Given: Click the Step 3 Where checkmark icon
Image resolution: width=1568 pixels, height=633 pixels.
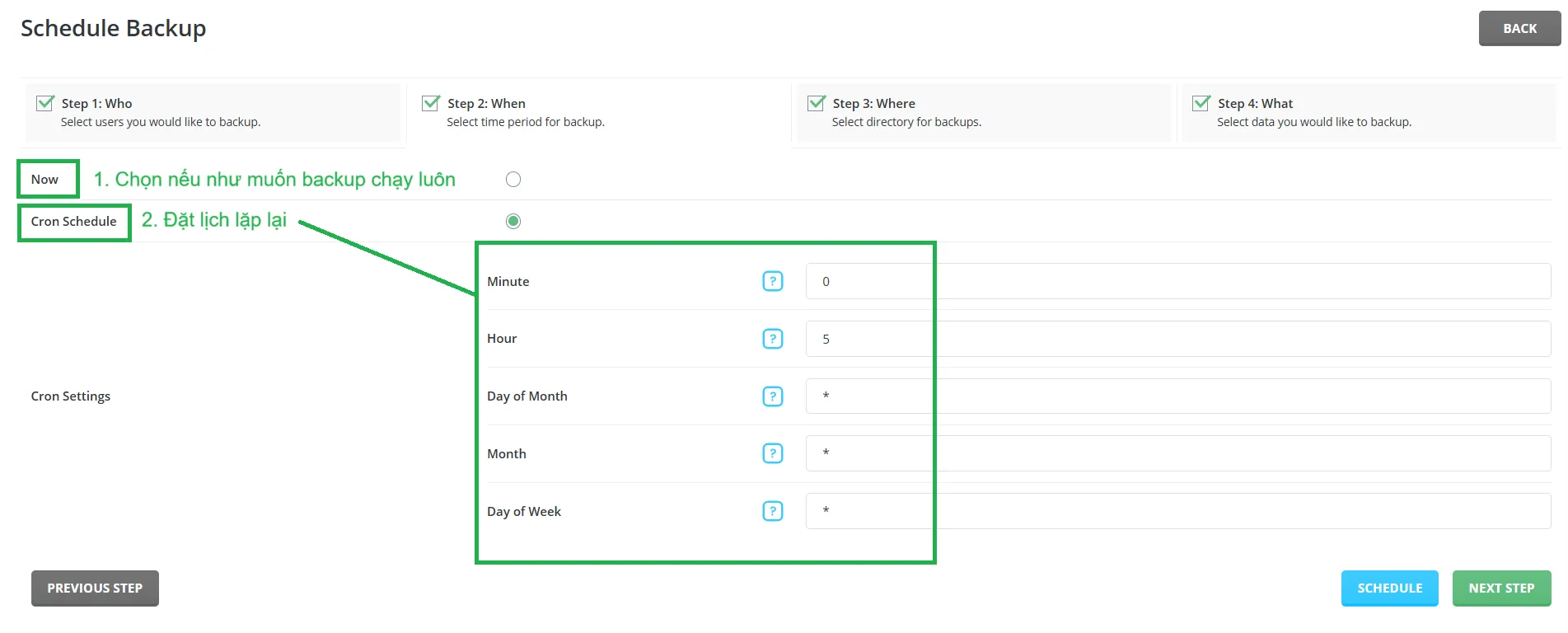Looking at the screenshot, I should pyautogui.click(x=817, y=103).
